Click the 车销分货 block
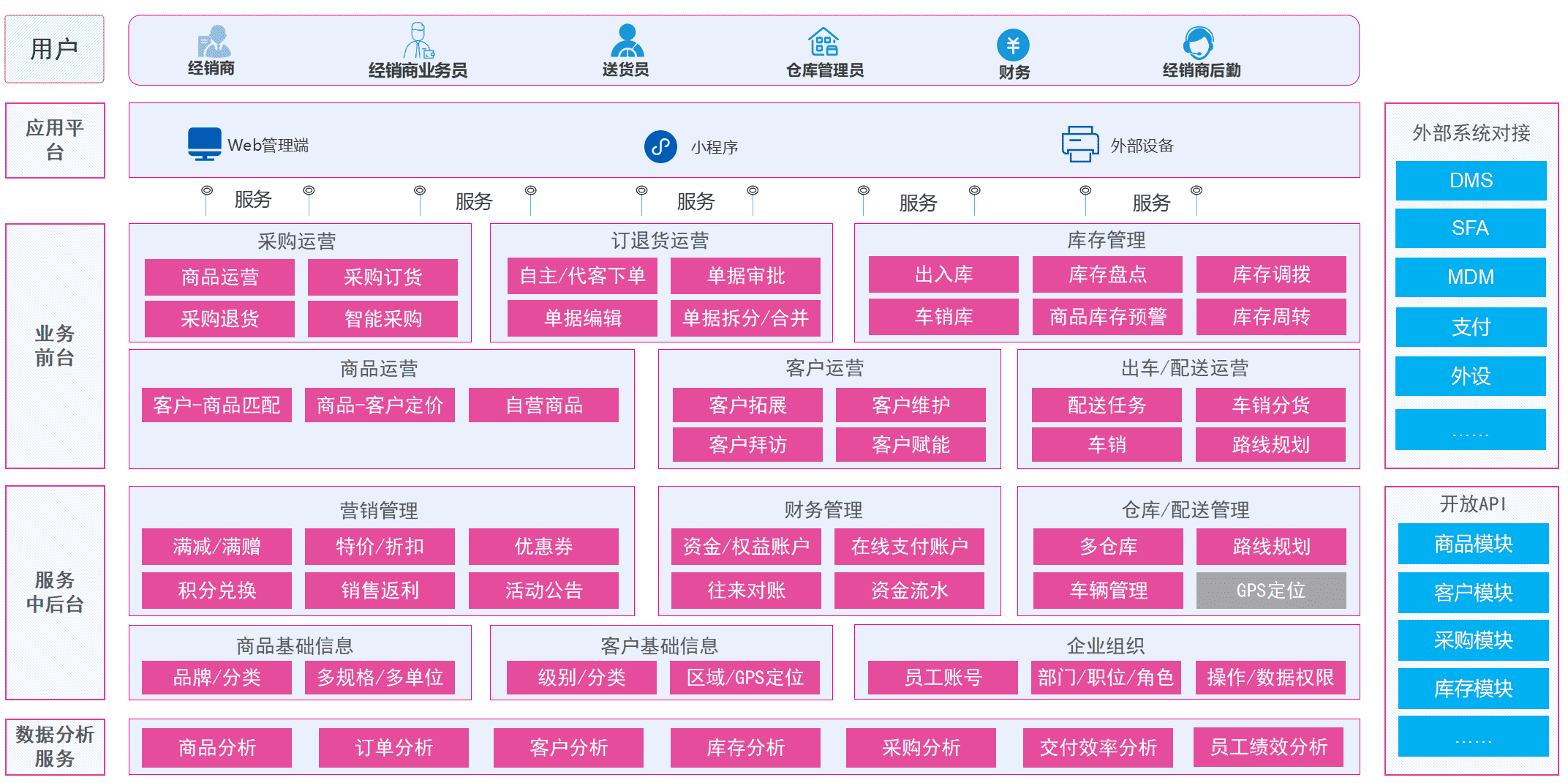Screen dimensions: 1568x783 click(x=1270, y=405)
